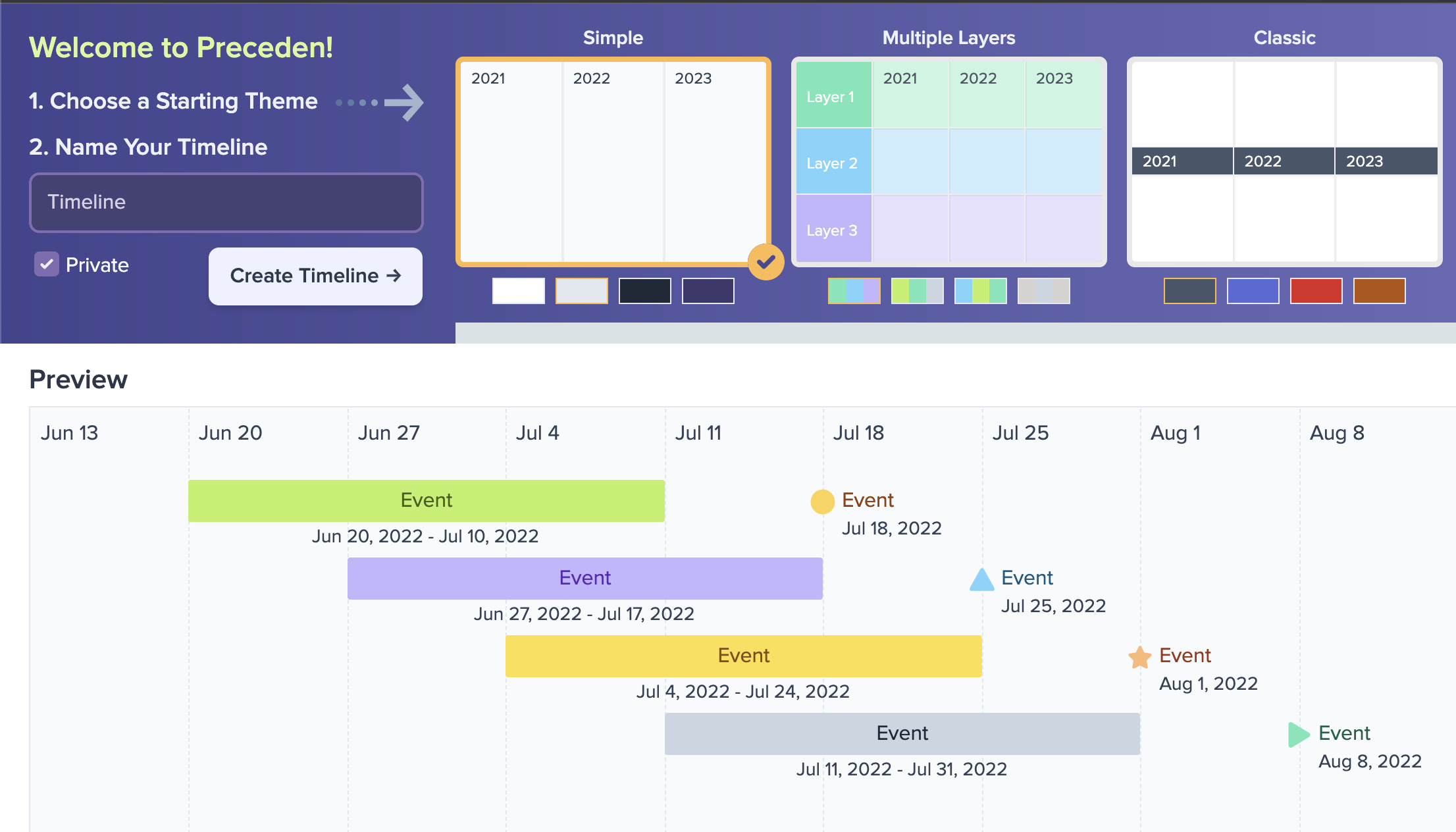This screenshot has width=1456, height=832.
Task: Click the arrow inside the Create Timeline button
Action: tap(394, 276)
